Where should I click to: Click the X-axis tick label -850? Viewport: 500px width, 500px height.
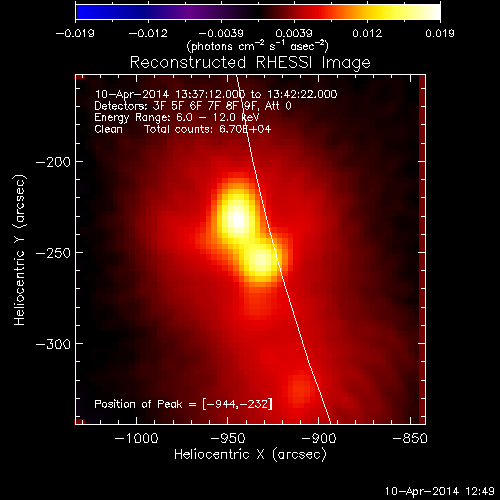pyautogui.click(x=410, y=438)
